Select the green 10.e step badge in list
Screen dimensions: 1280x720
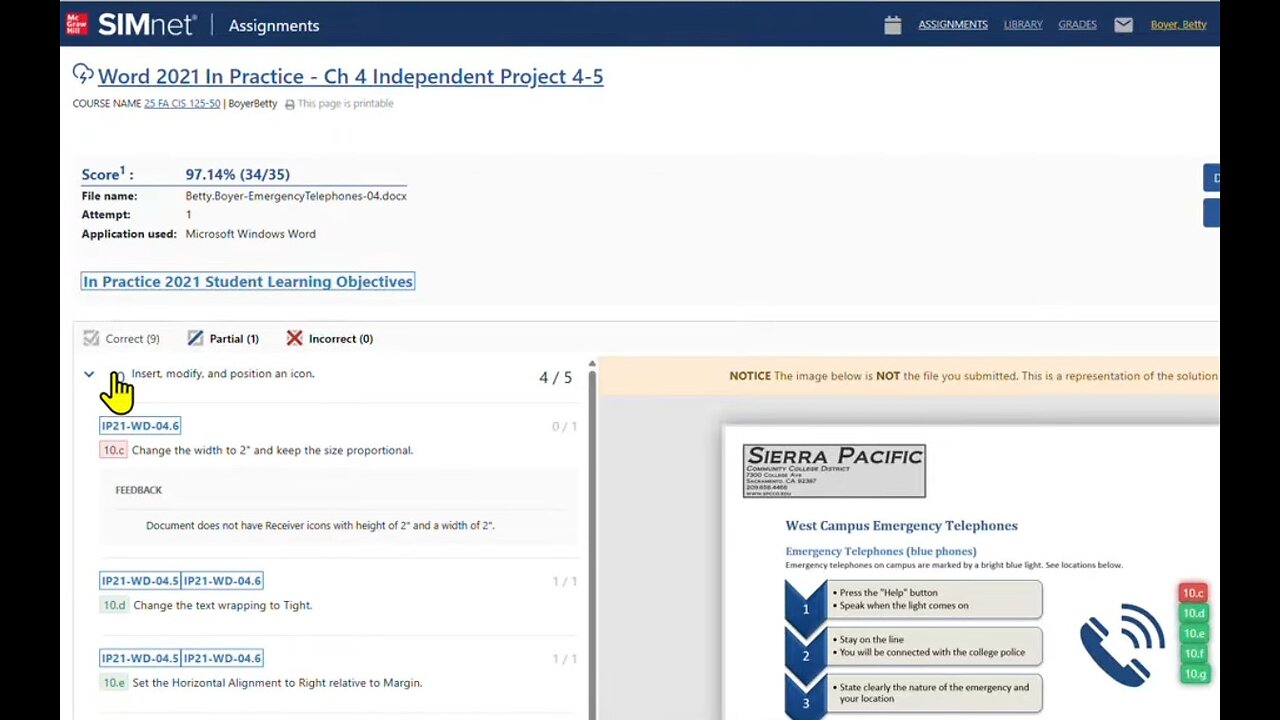(114, 683)
